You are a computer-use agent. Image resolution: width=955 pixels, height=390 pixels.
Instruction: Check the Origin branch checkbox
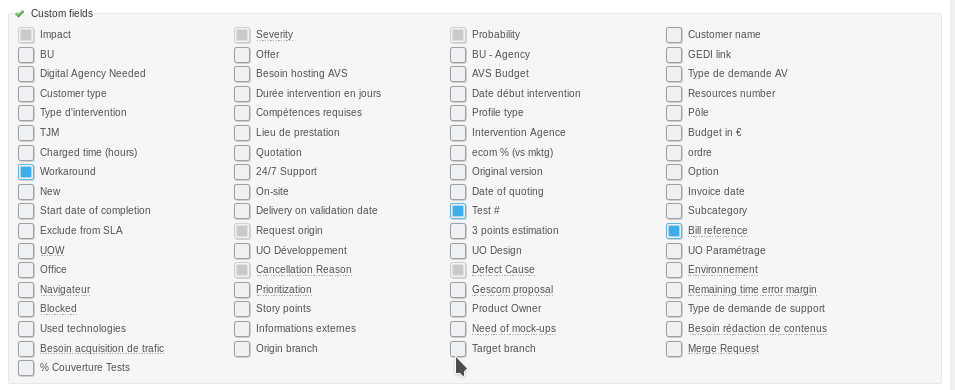(242, 349)
